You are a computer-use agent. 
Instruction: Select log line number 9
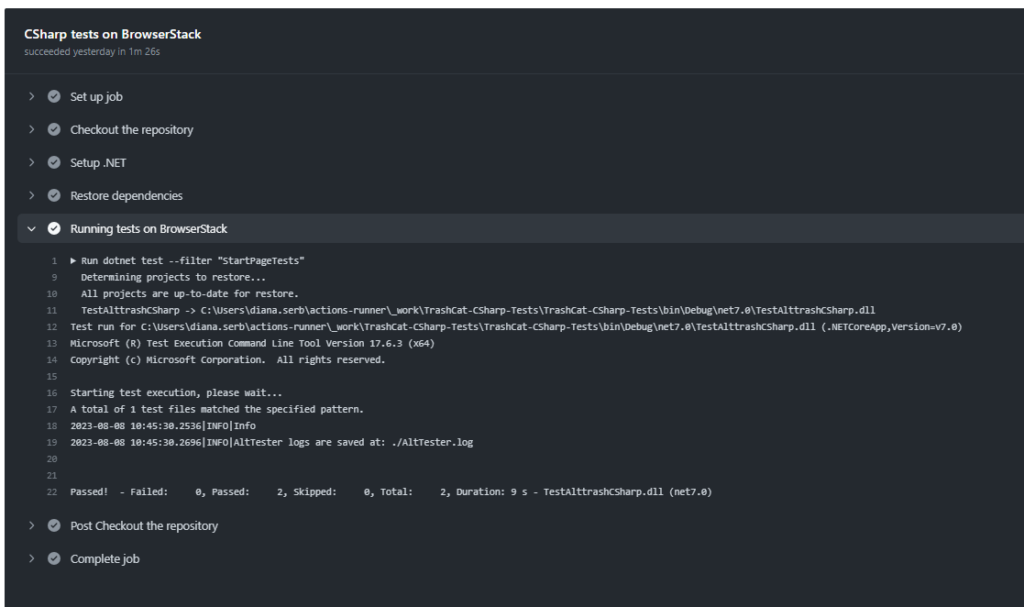coord(54,277)
